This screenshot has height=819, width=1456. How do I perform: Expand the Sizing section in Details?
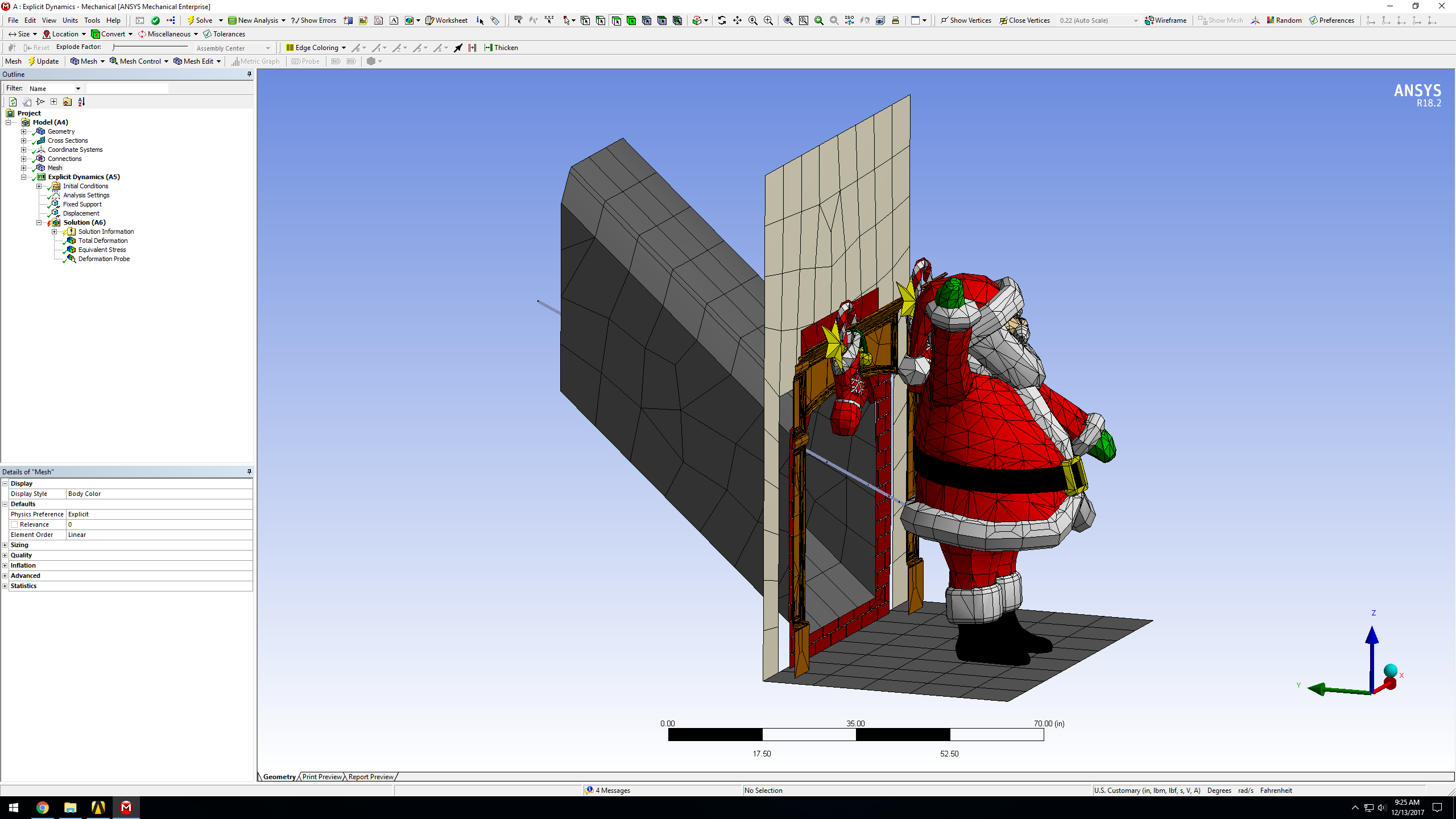5,545
